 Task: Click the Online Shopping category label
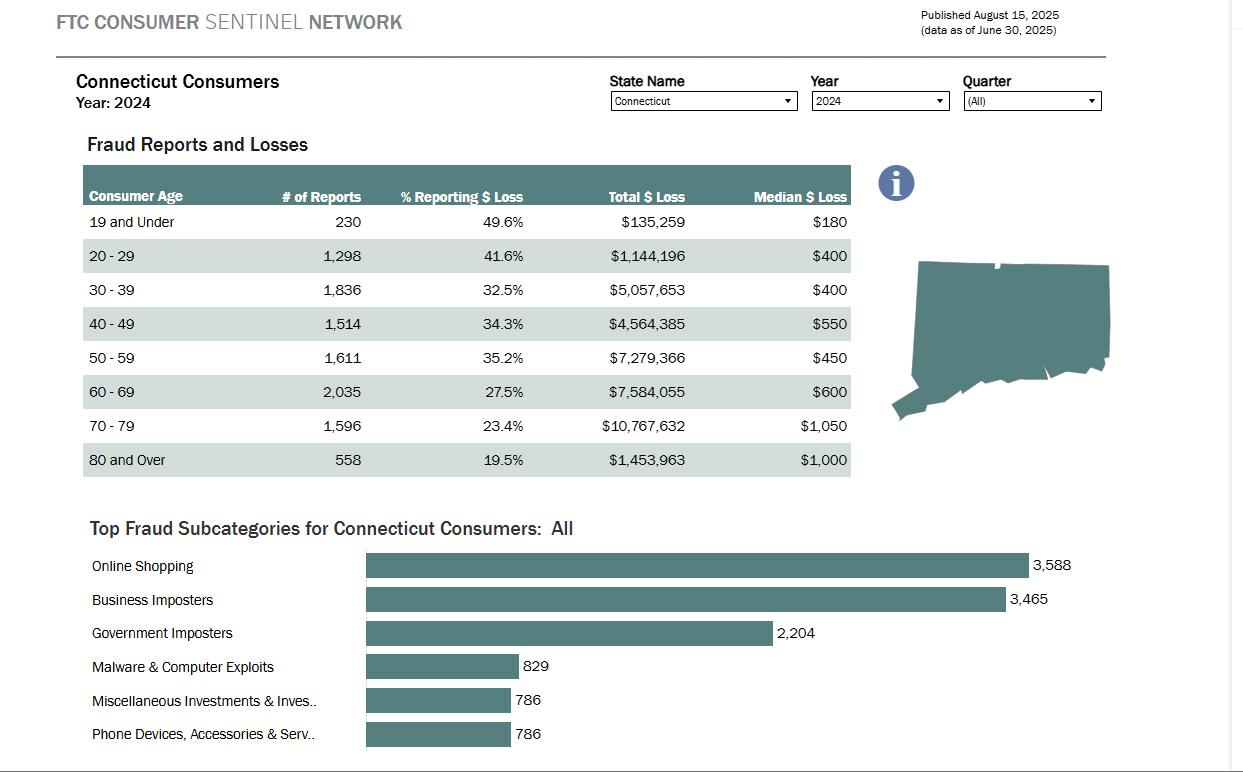pyautogui.click(x=143, y=566)
